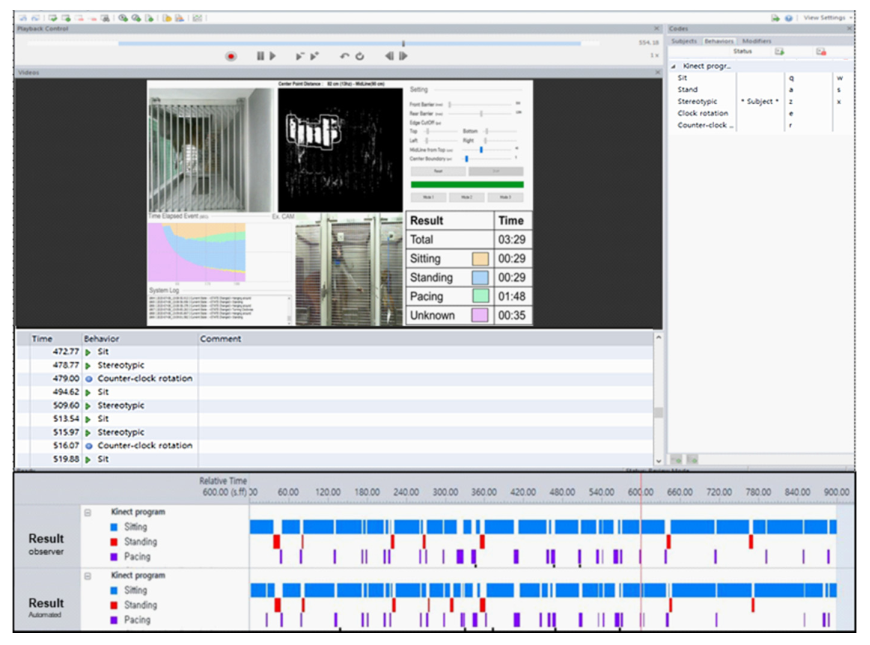The width and height of the screenshot is (870, 645).
Task: Switch to the Modifiers tab
Action: tap(756, 41)
